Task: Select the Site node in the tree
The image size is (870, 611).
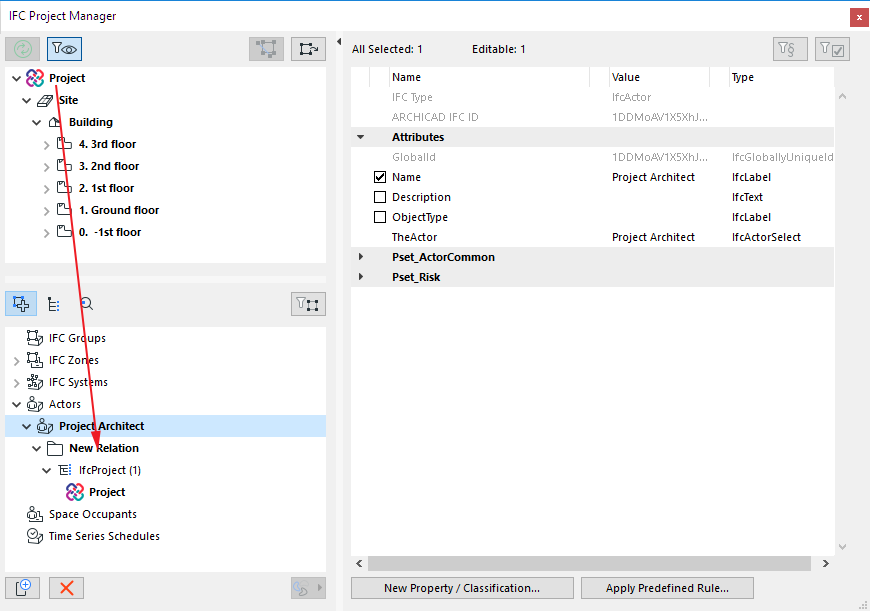Action: tap(68, 100)
